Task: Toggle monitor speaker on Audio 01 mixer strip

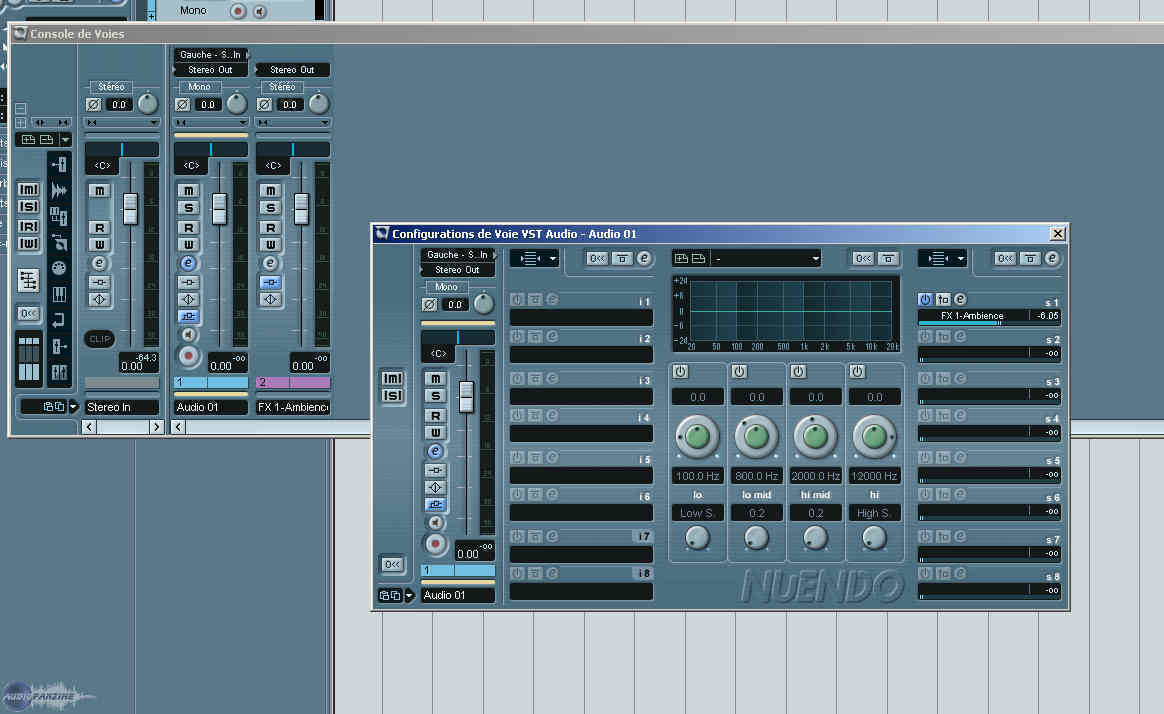Action: pos(189,335)
